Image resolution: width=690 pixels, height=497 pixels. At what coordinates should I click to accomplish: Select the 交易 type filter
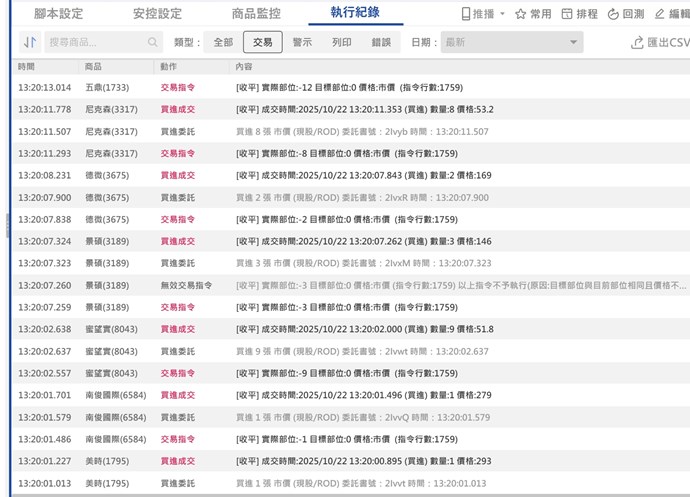tap(262, 43)
